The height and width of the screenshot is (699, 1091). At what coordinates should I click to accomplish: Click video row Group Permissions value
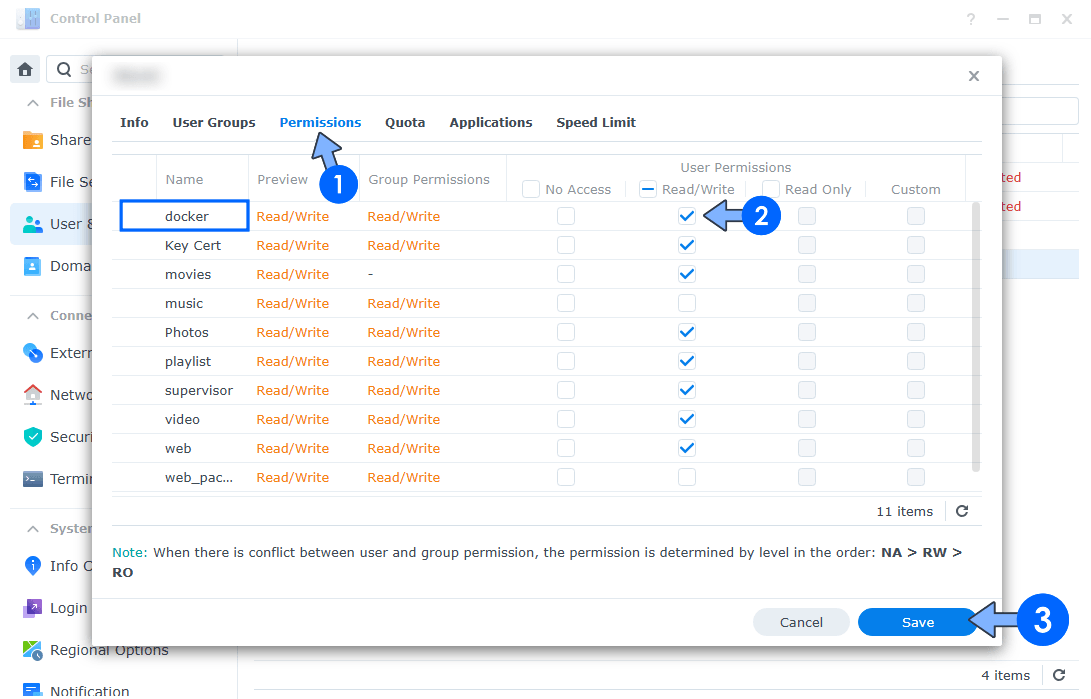404,419
